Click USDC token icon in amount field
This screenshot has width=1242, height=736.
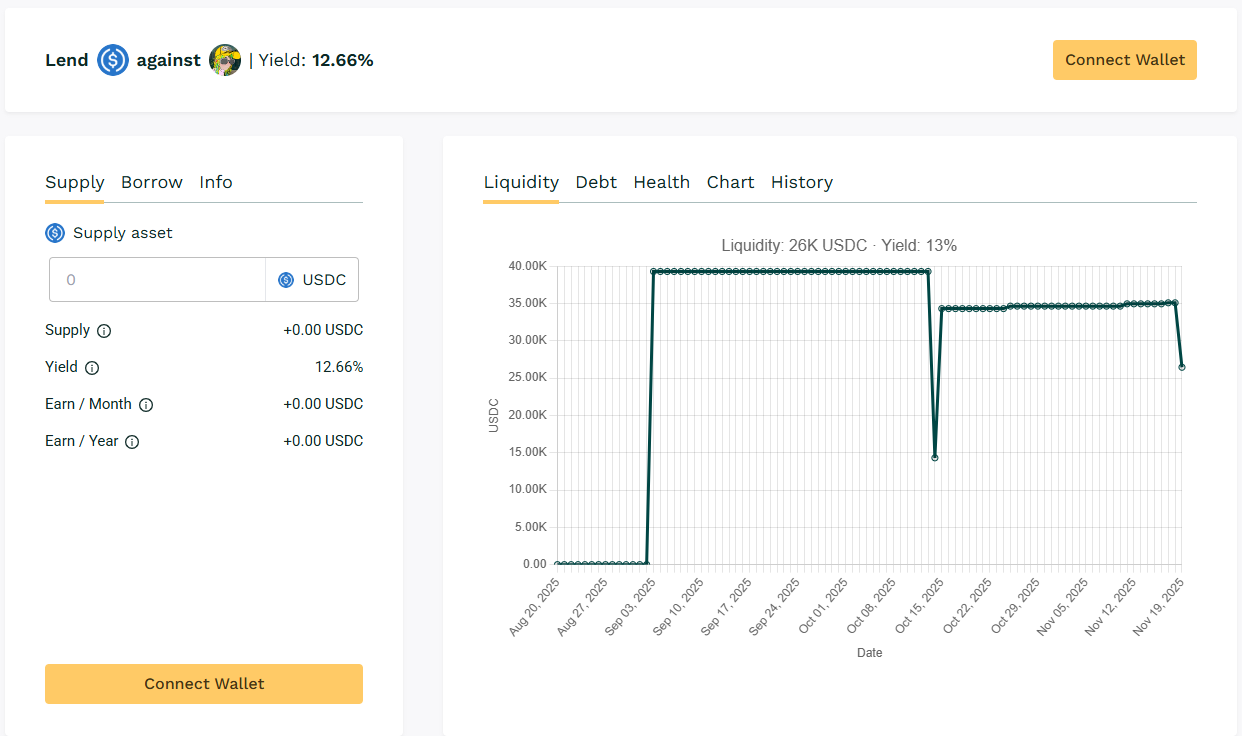coord(286,280)
